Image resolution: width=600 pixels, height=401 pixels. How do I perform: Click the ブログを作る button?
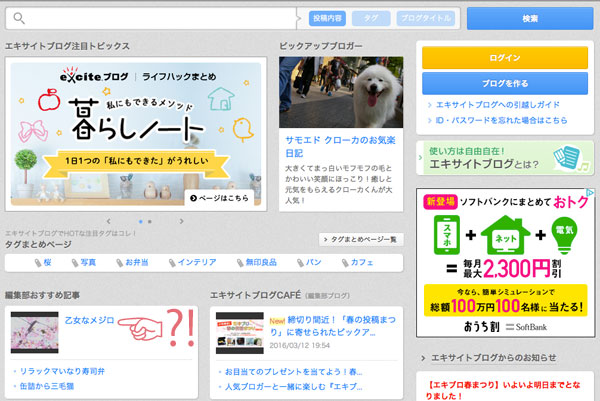(505, 83)
